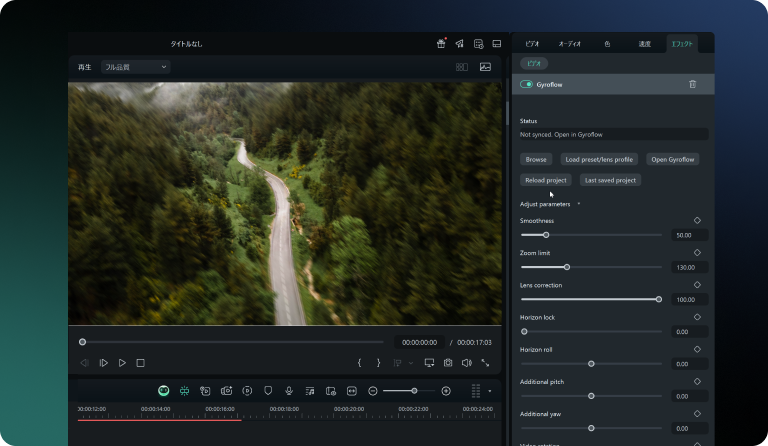Viewport: 768px width, 446px height.
Task: Click the track grid layout icon
Action: point(476,391)
